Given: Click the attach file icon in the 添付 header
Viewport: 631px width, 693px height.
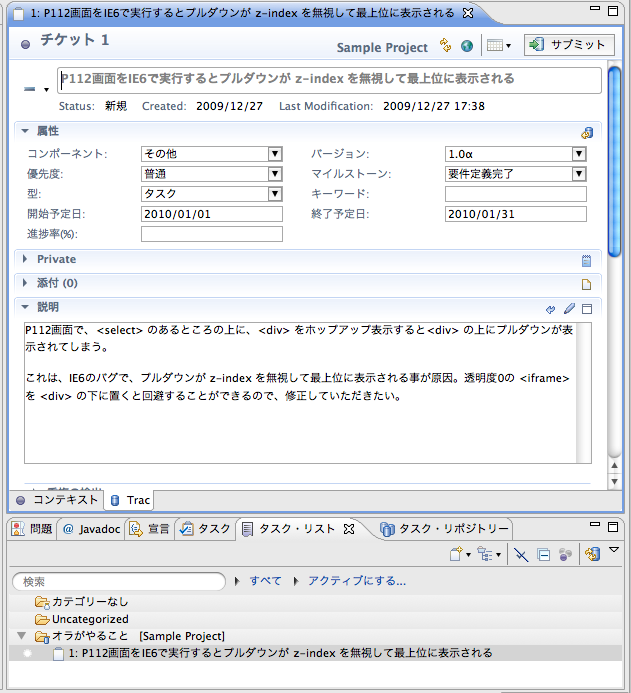Looking at the screenshot, I should pyautogui.click(x=587, y=284).
